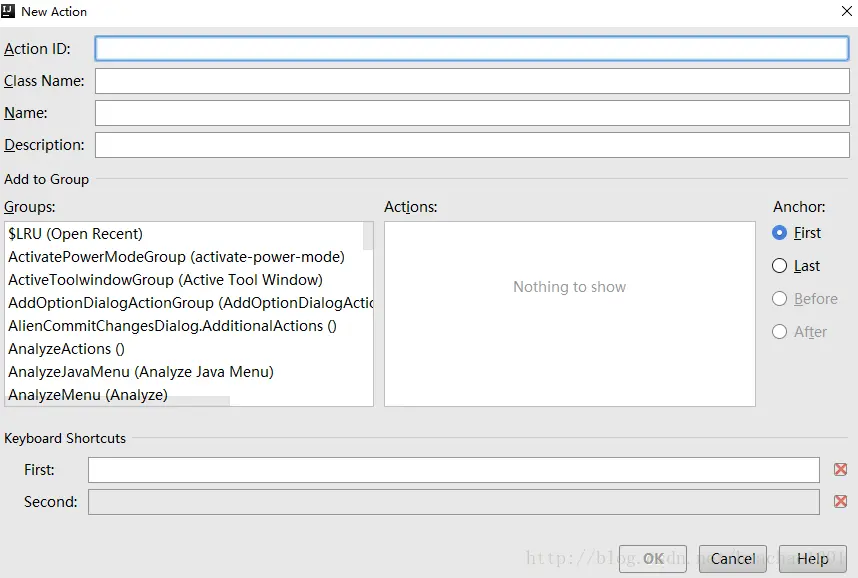This screenshot has width=858, height=578.
Task: Clear the First keyboard shortcut
Action: (840, 470)
